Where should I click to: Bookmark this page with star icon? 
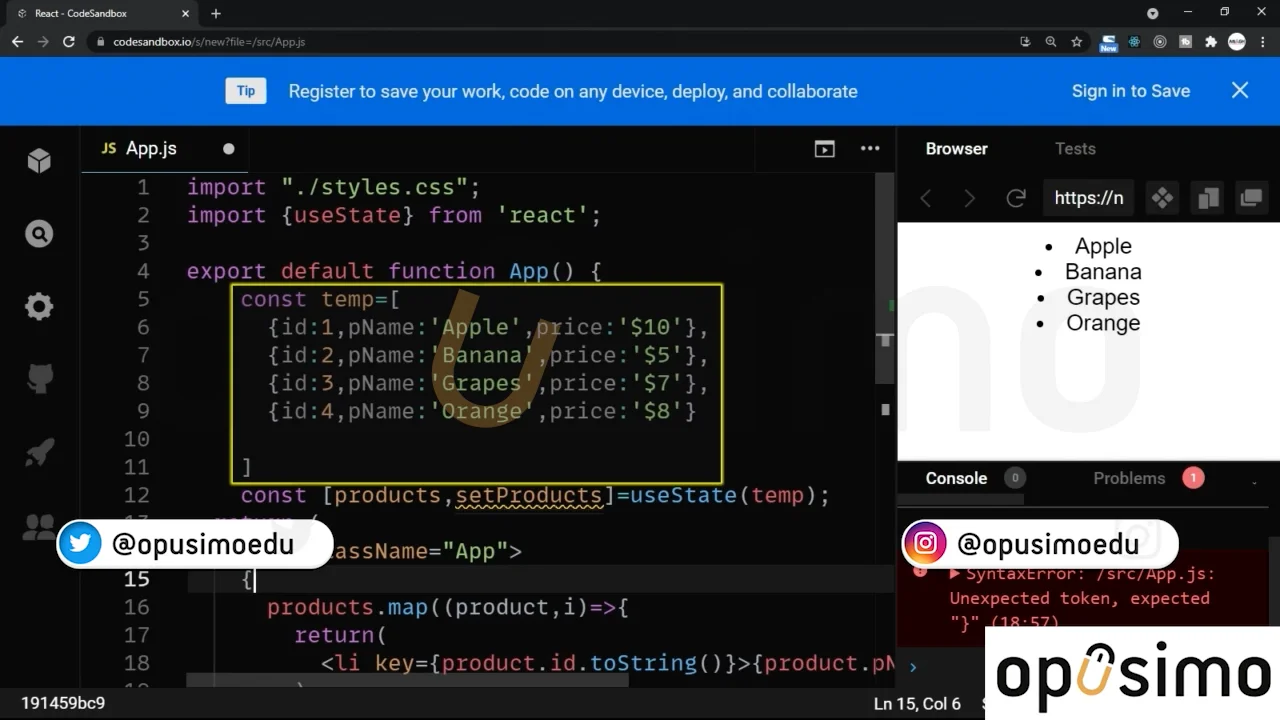click(x=1076, y=42)
